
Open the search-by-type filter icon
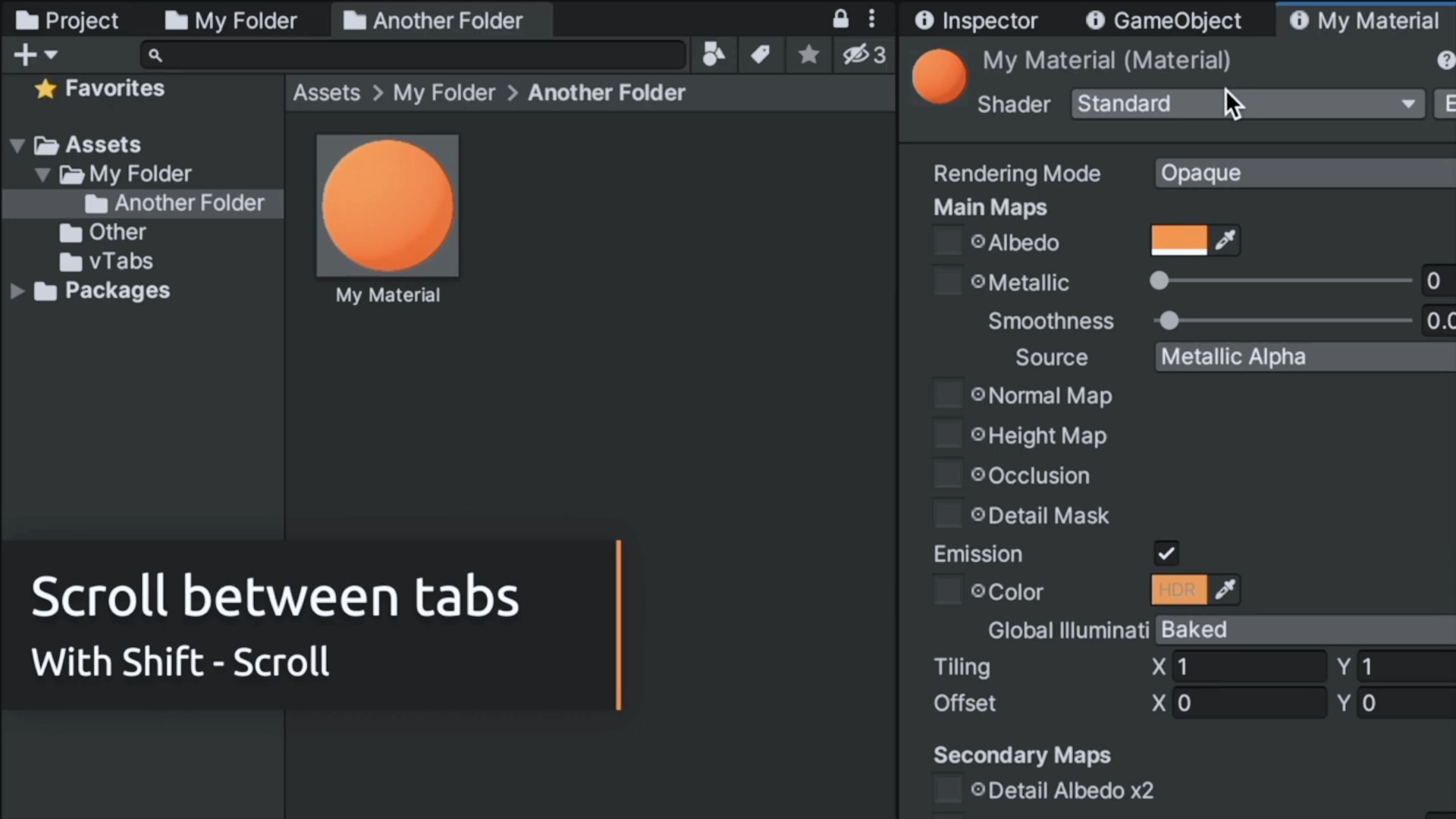click(713, 54)
